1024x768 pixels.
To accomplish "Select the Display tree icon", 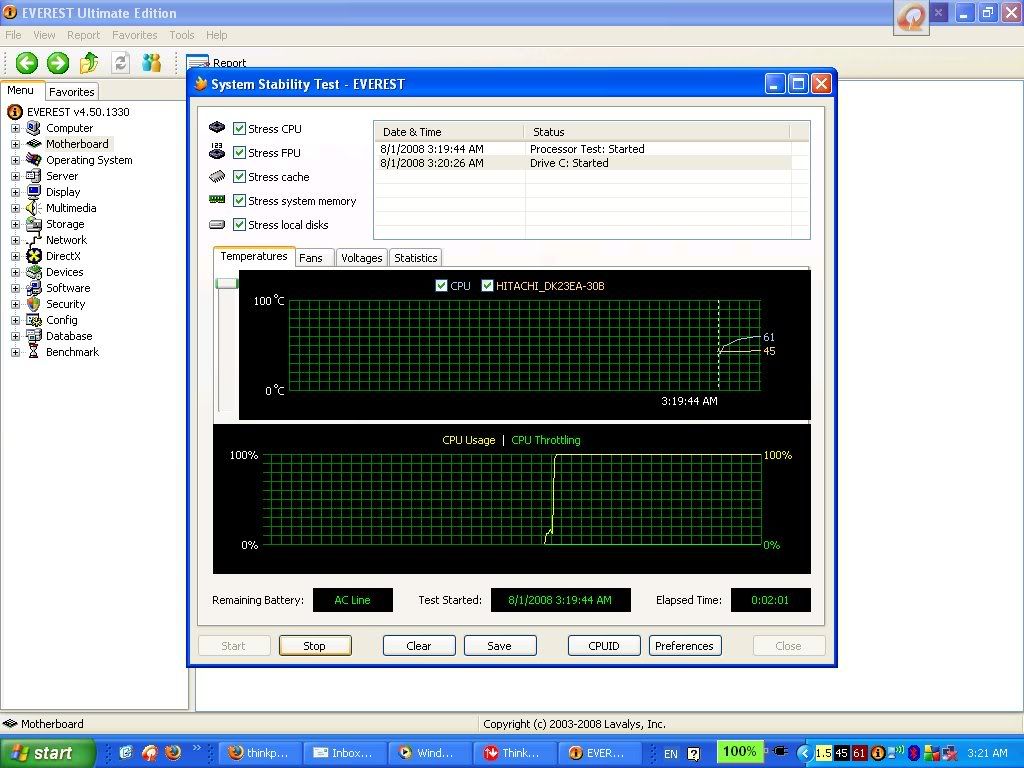I will click(34, 192).
